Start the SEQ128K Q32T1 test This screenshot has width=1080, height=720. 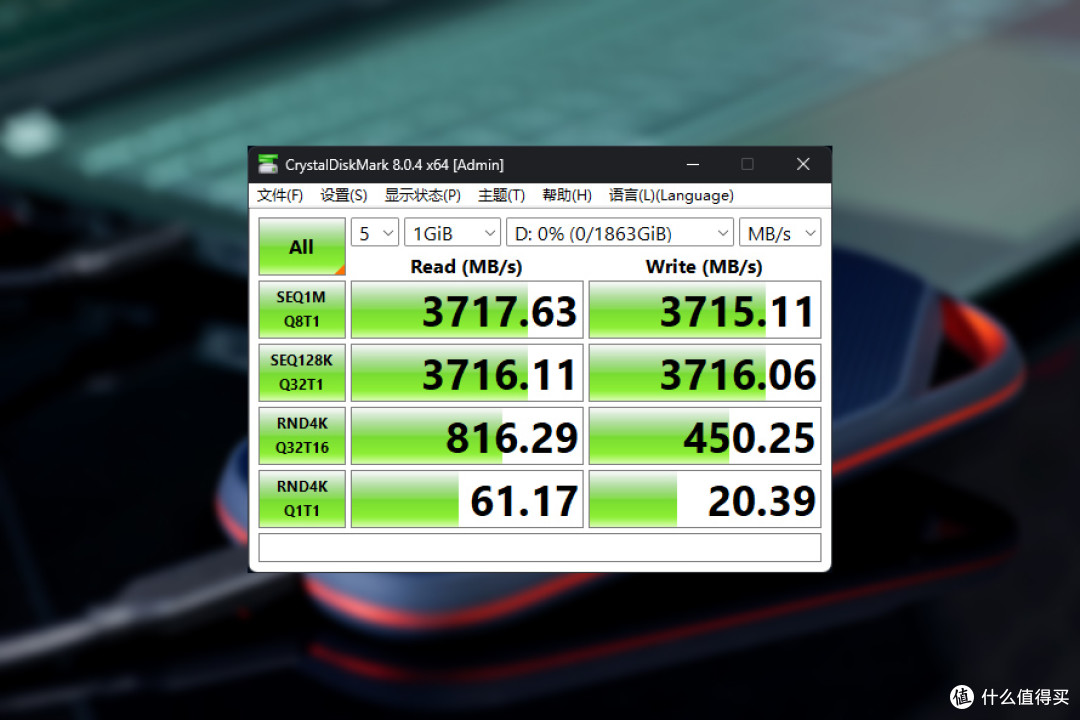point(302,373)
